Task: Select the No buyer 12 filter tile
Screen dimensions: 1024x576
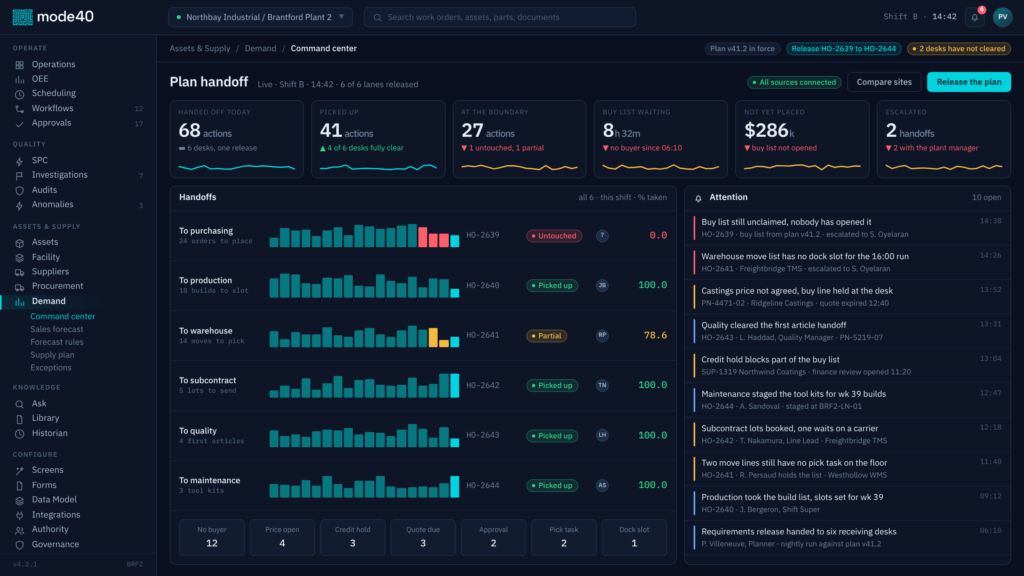Action: click(x=212, y=537)
